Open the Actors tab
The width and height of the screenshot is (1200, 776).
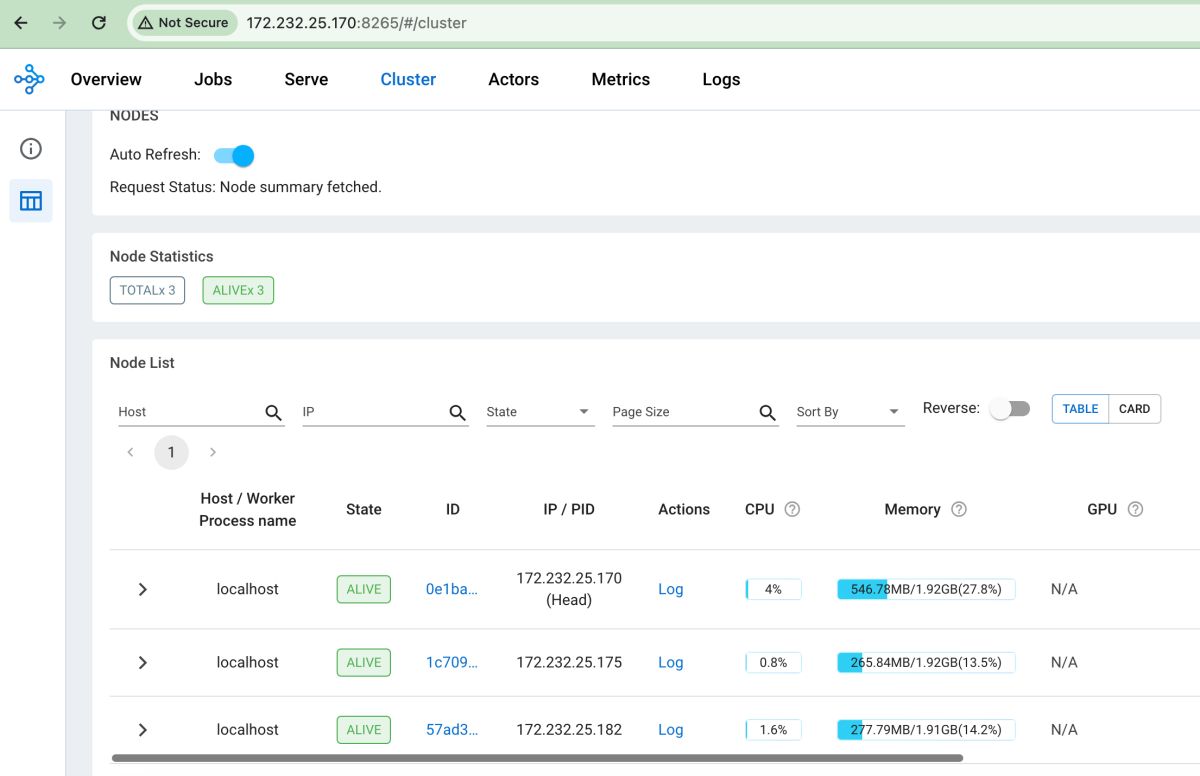(513, 79)
